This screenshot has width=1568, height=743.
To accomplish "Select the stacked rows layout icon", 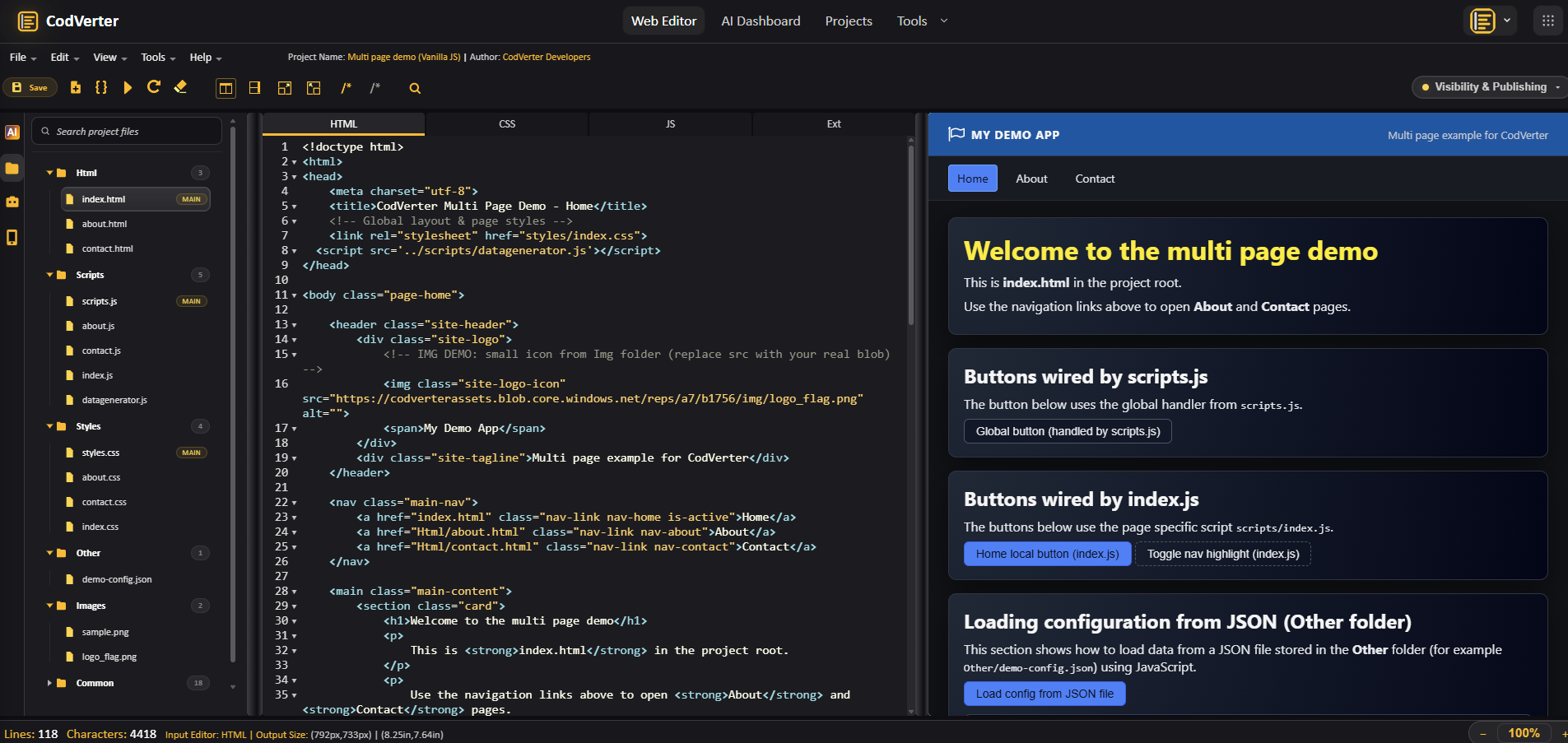I will point(255,88).
